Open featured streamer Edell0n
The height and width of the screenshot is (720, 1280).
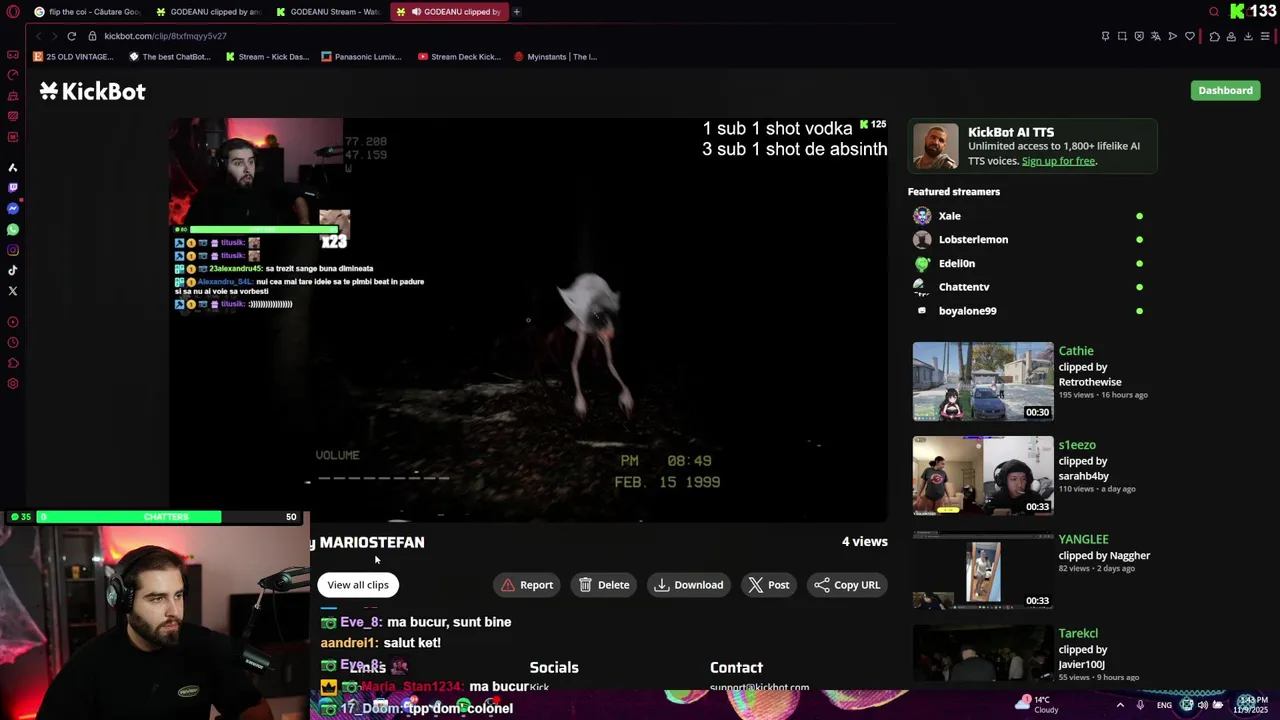[956, 264]
